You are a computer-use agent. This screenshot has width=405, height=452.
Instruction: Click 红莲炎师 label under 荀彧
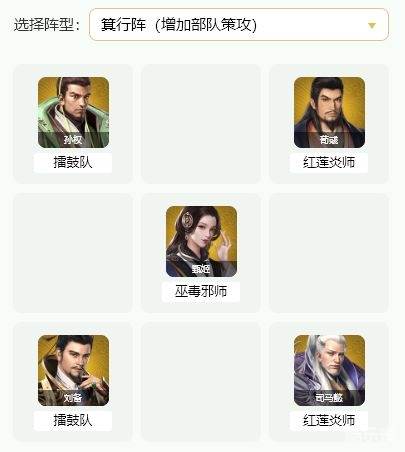point(329,163)
